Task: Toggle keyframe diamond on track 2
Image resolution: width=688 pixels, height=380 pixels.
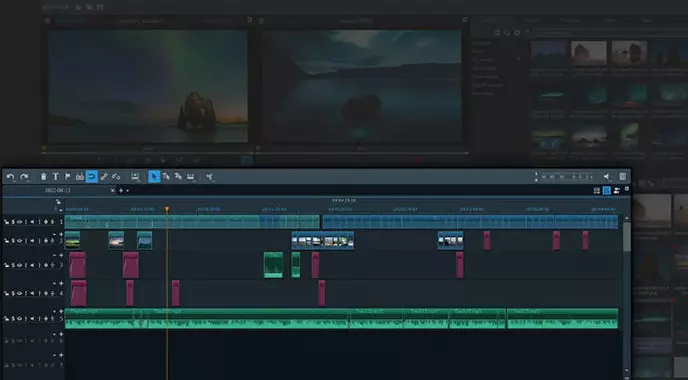Action: coord(46,241)
